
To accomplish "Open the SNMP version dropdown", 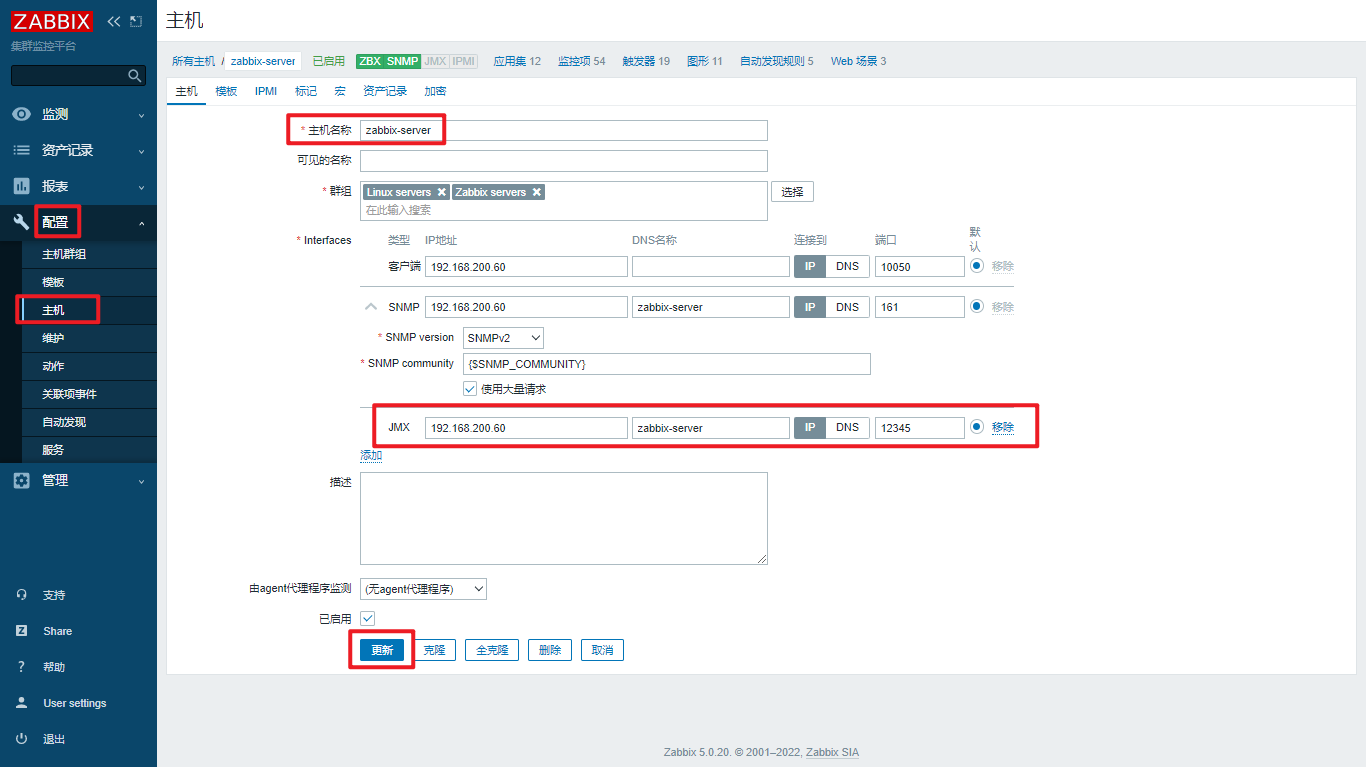I will (503, 337).
